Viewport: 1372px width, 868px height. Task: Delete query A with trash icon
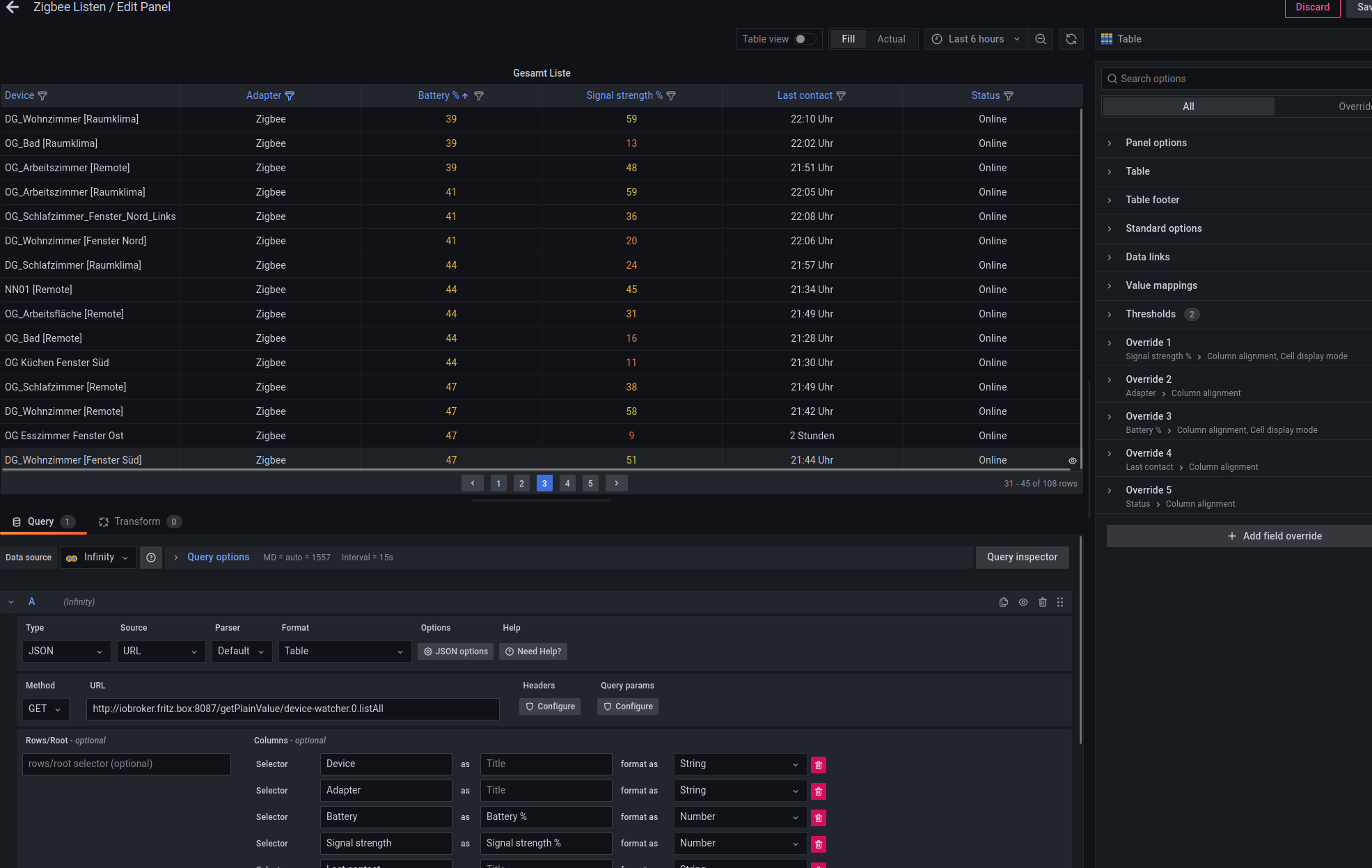1043,602
